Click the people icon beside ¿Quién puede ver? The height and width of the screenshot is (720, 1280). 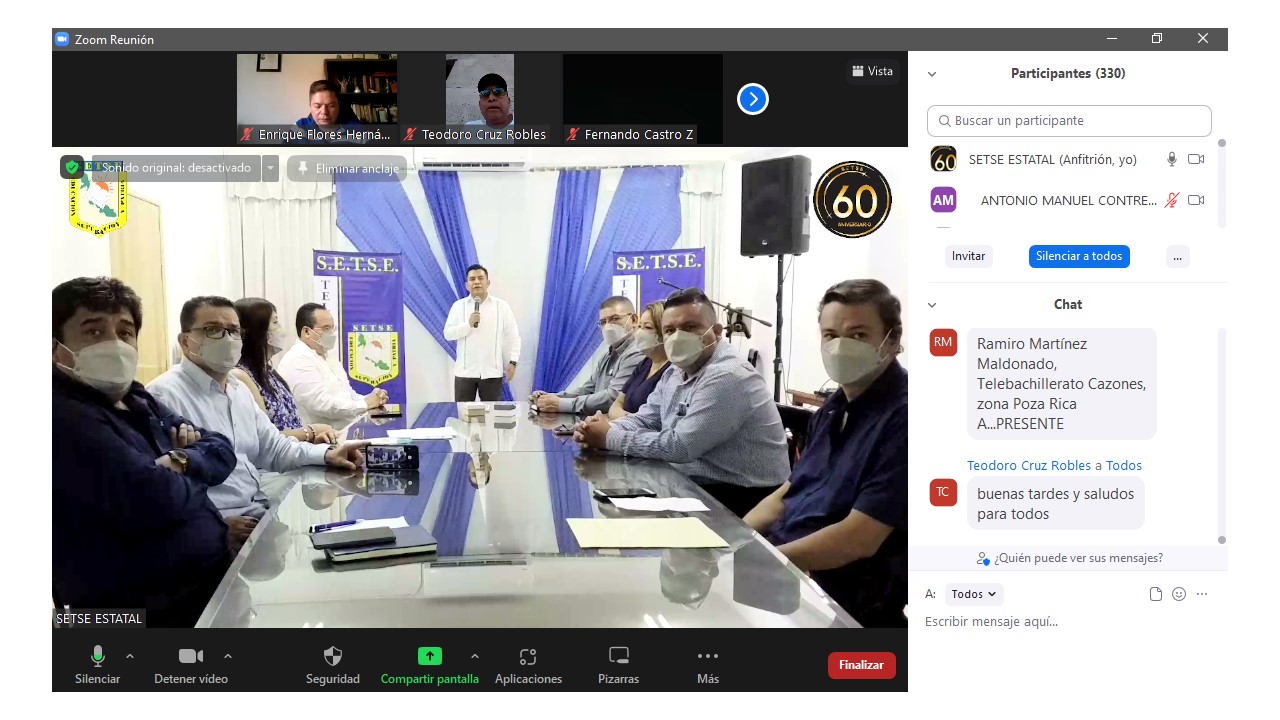[984, 558]
